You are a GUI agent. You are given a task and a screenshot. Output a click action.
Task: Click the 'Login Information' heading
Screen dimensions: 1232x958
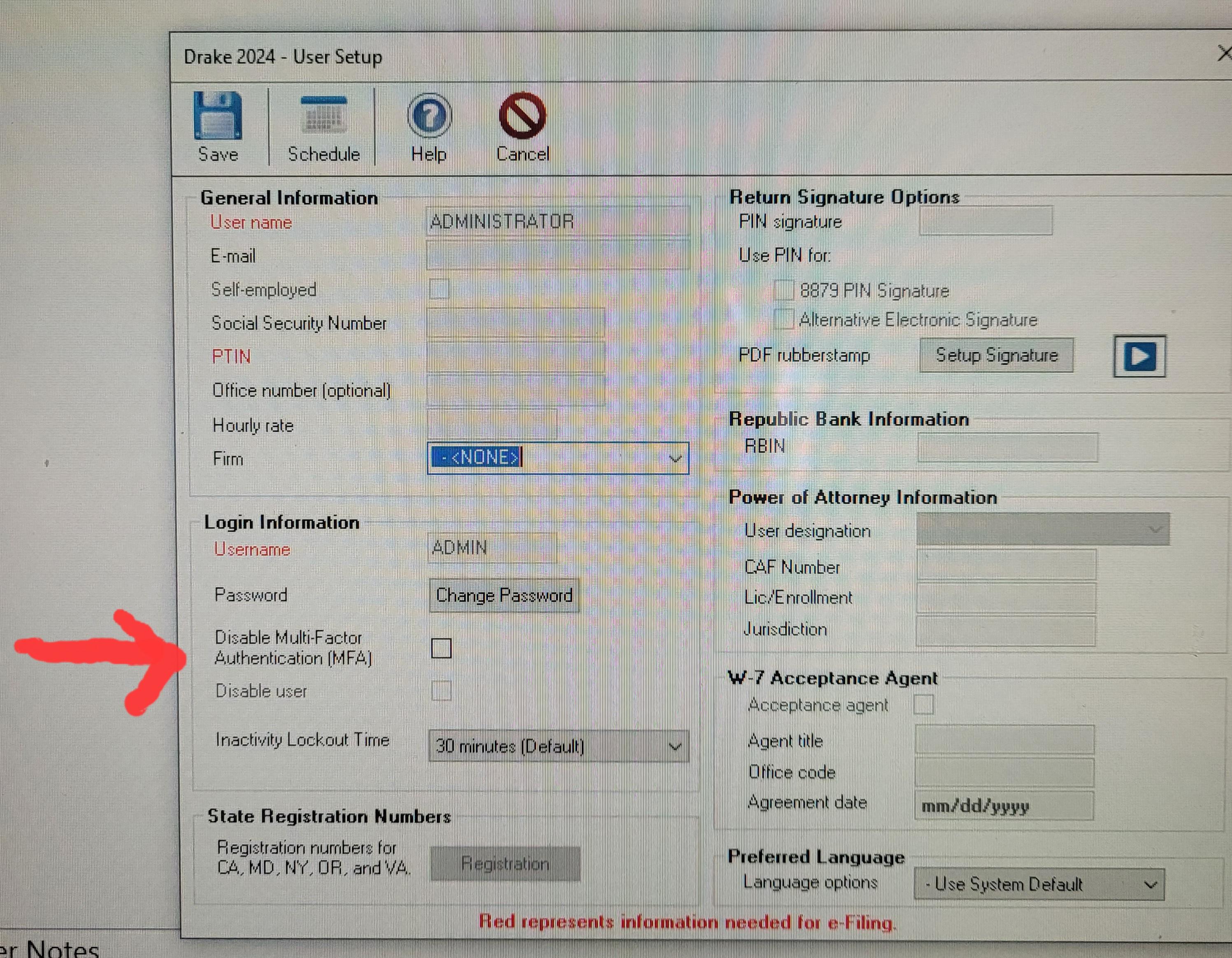[x=281, y=523]
